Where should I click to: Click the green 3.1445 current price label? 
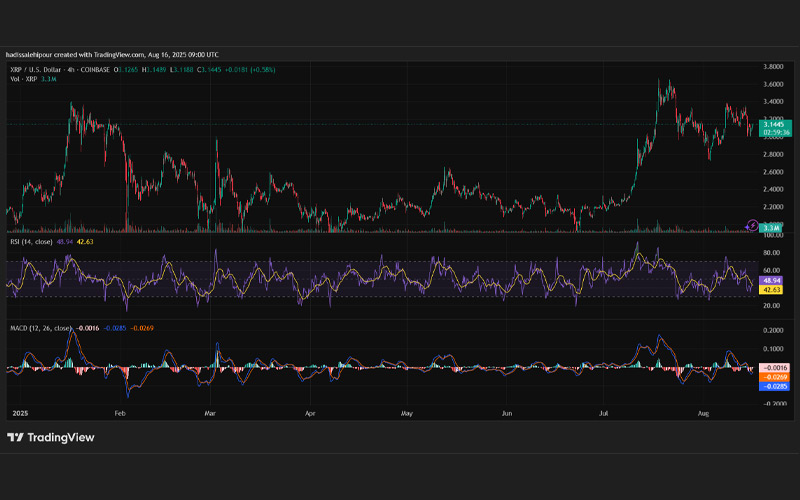[774, 124]
